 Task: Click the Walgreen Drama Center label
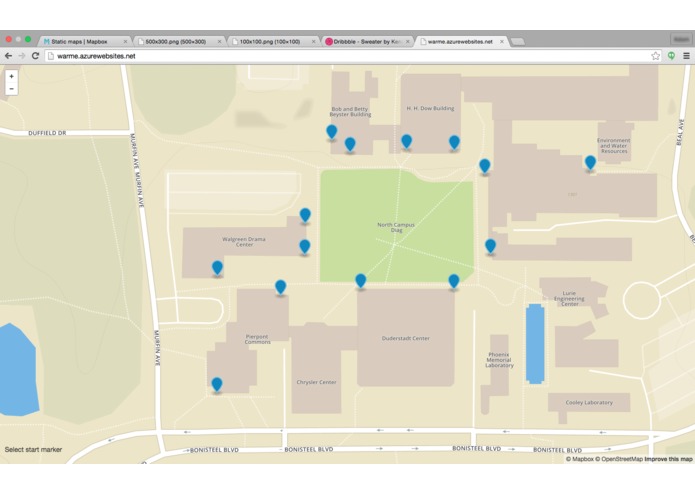(x=244, y=241)
